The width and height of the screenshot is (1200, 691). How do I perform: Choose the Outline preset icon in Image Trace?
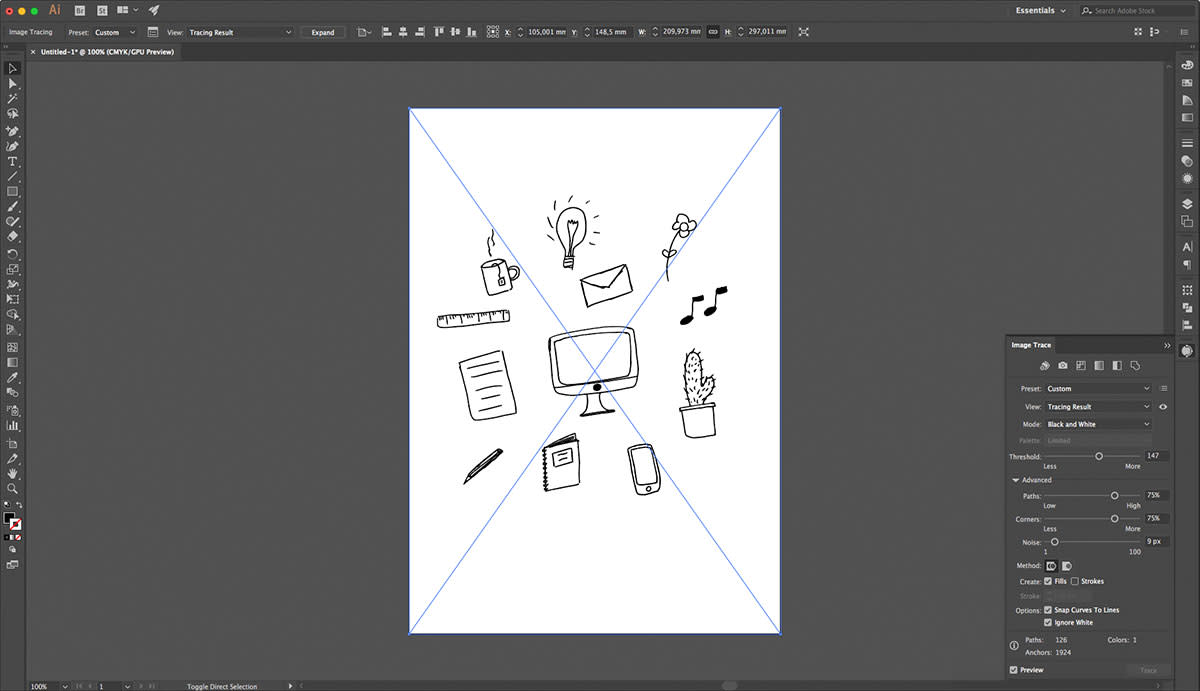[x=1135, y=366]
